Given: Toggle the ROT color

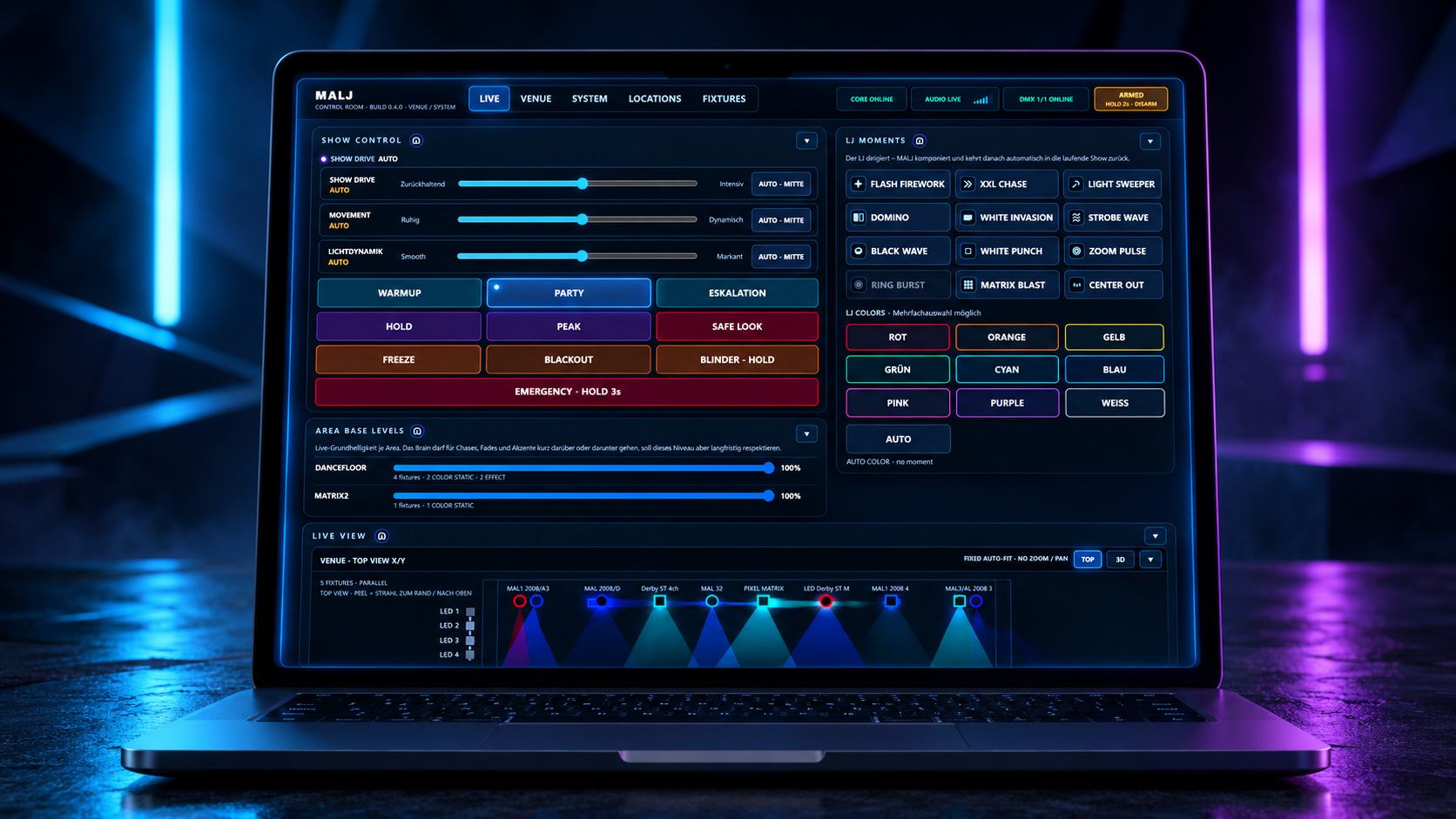Looking at the screenshot, I should click(x=898, y=337).
